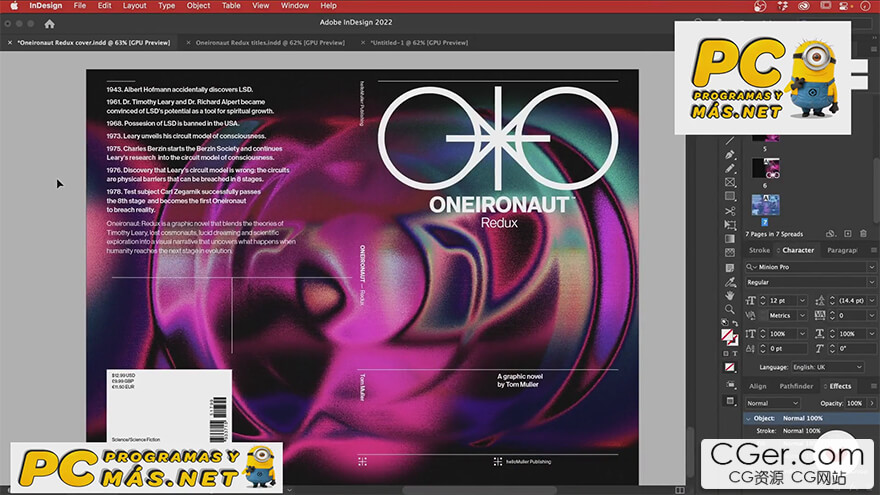The image size is (880, 495).
Task: Switch to the Pathfinder panel tab
Action: pyautogui.click(x=796, y=386)
